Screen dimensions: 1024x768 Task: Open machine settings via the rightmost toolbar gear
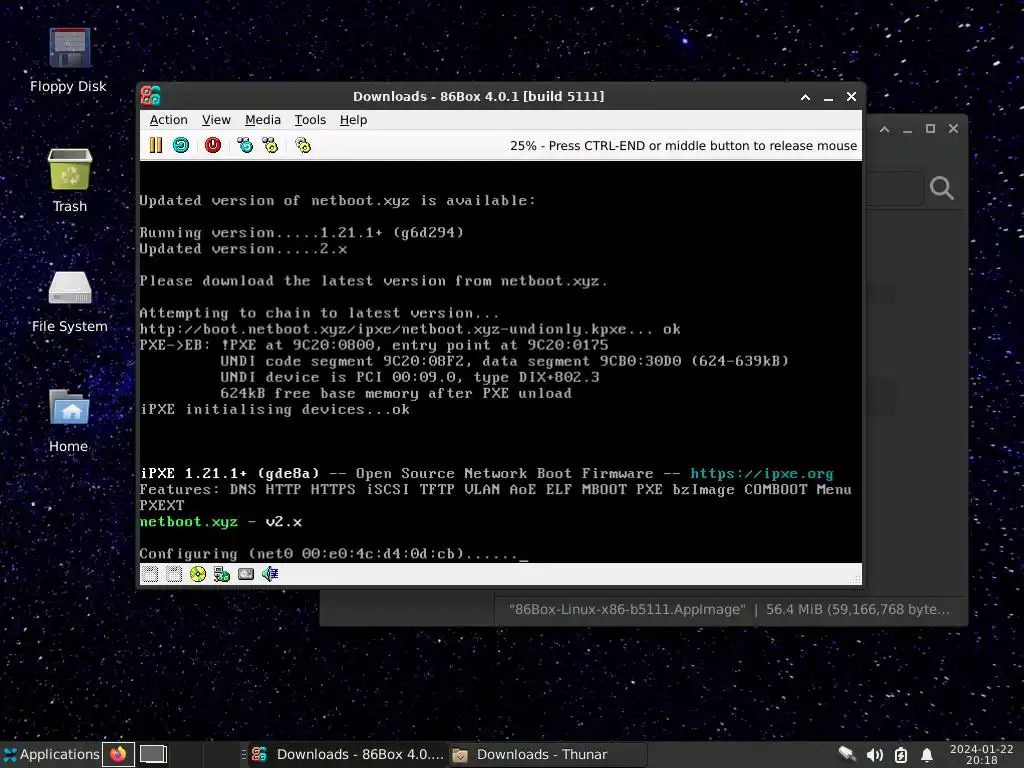point(303,145)
